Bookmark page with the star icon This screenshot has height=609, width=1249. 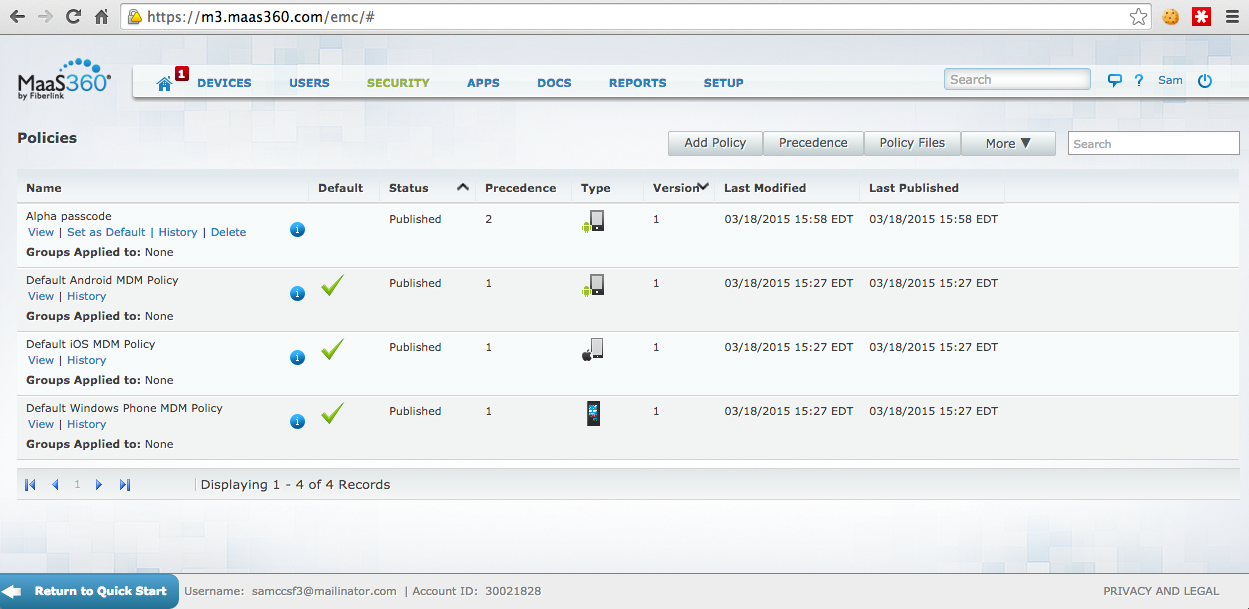point(1138,17)
